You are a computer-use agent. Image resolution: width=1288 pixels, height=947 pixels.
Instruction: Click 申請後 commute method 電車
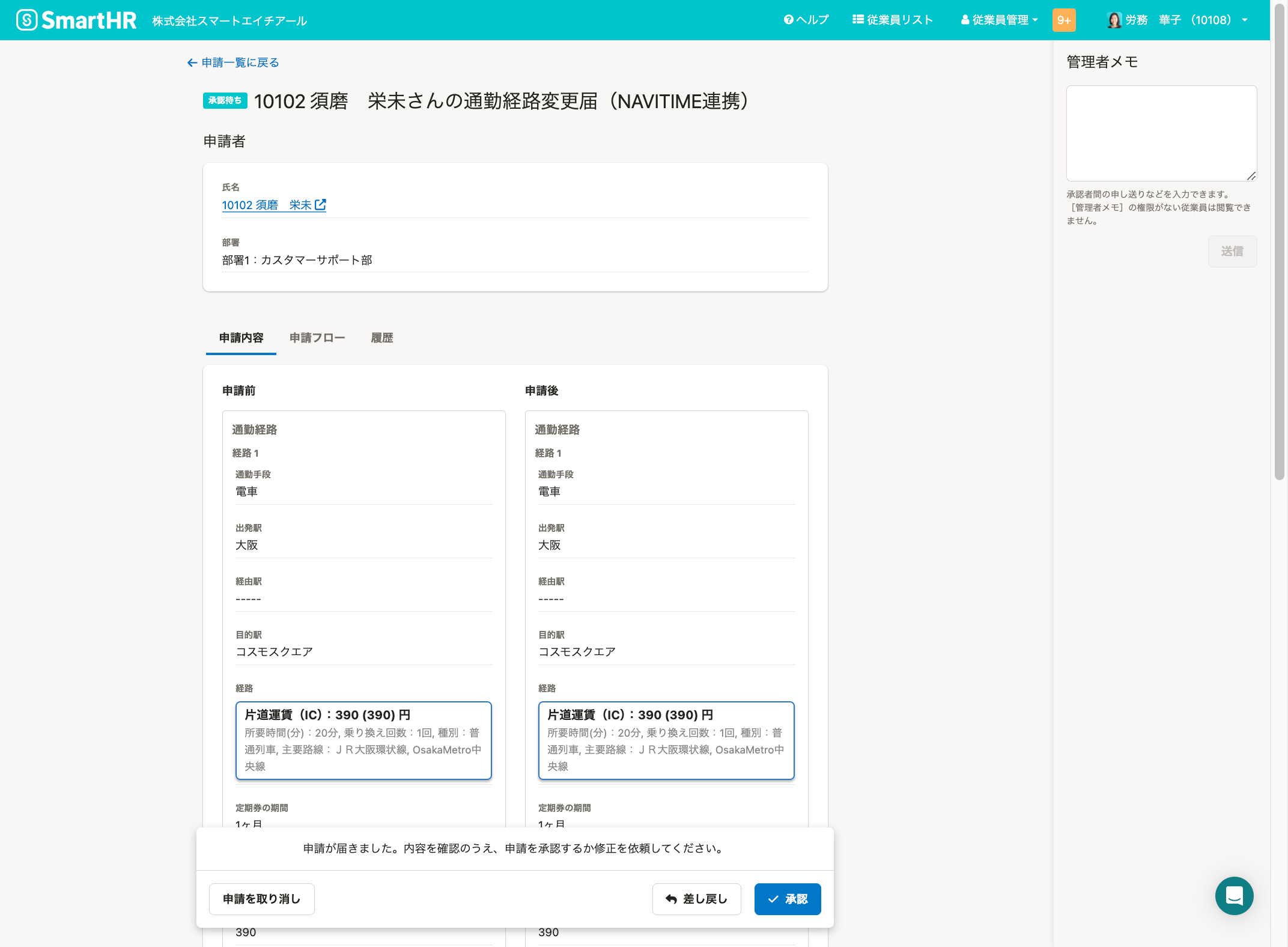click(550, 492)
